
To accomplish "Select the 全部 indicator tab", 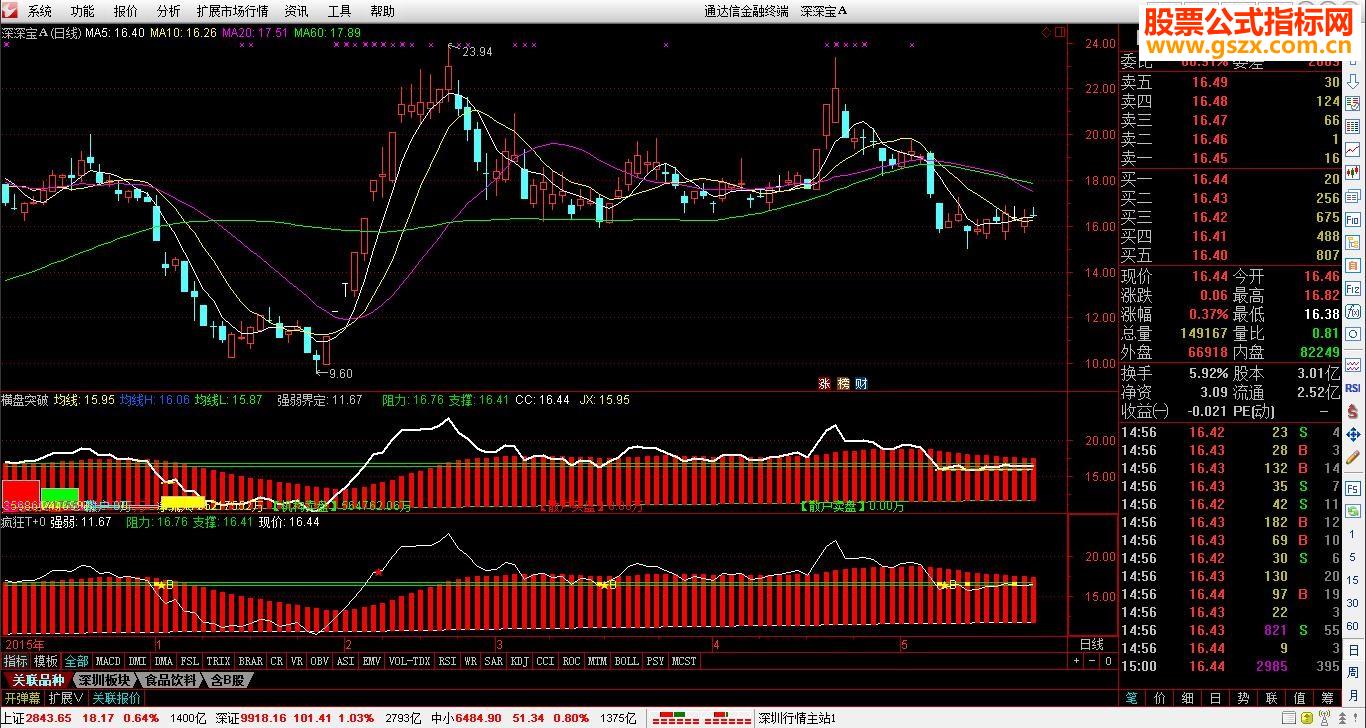I will (77, 661).
